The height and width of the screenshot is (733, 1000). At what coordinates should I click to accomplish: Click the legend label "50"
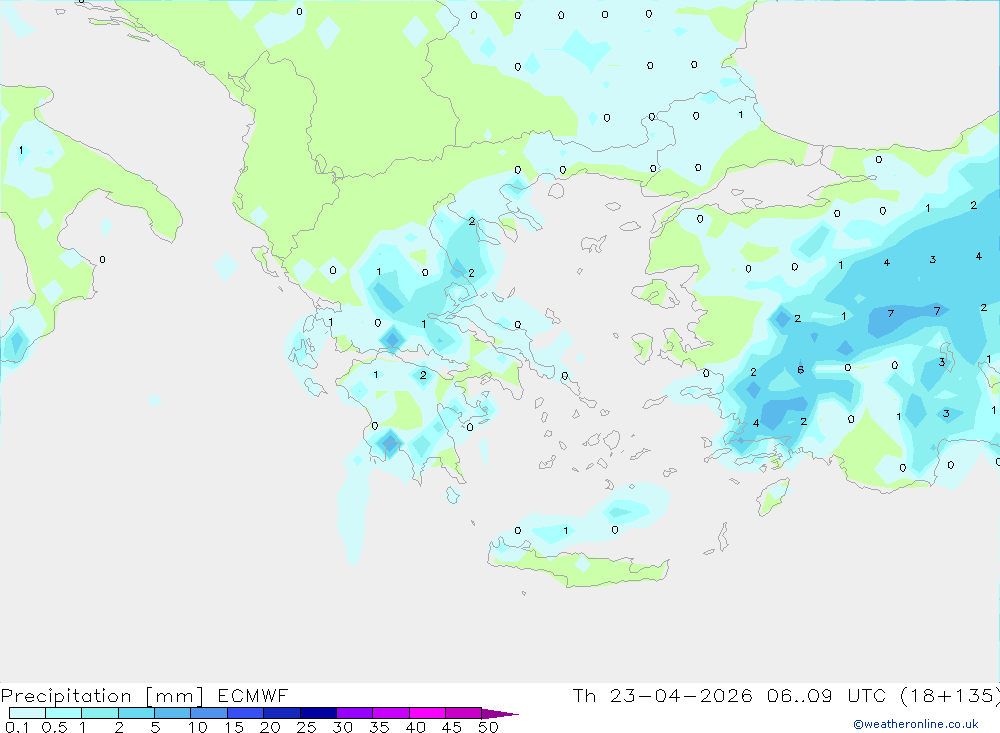(488, 727)
